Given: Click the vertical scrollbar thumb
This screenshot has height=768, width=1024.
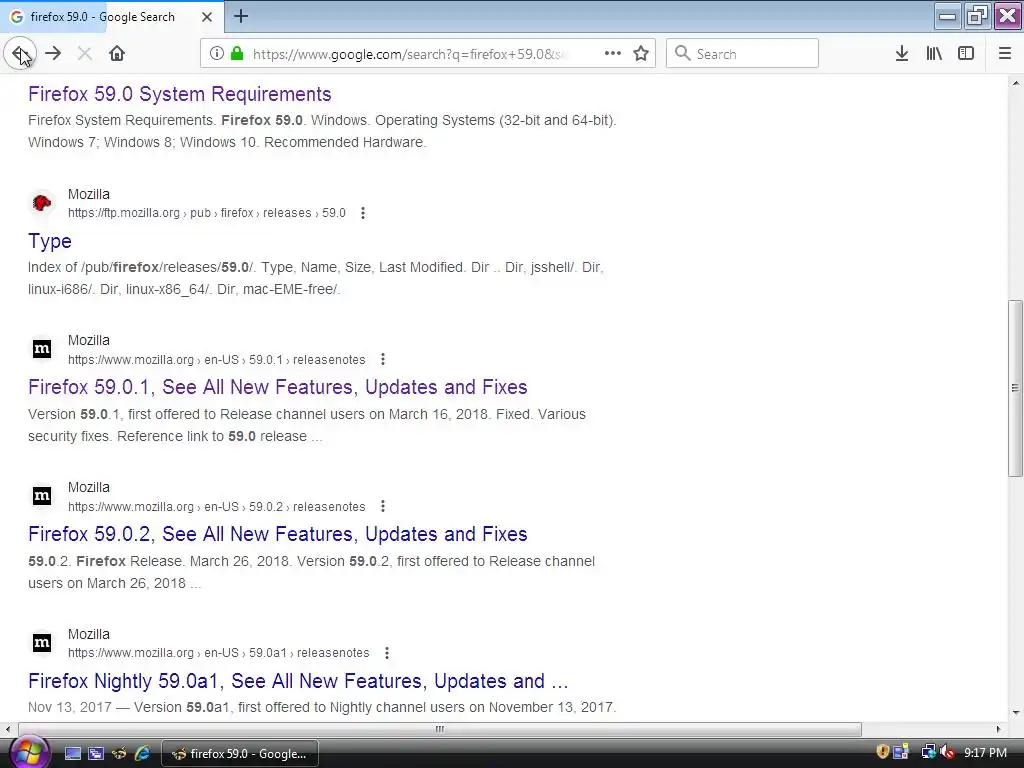Looking at the screenshot, I should pyautogui.click(x=1015, y=388).
